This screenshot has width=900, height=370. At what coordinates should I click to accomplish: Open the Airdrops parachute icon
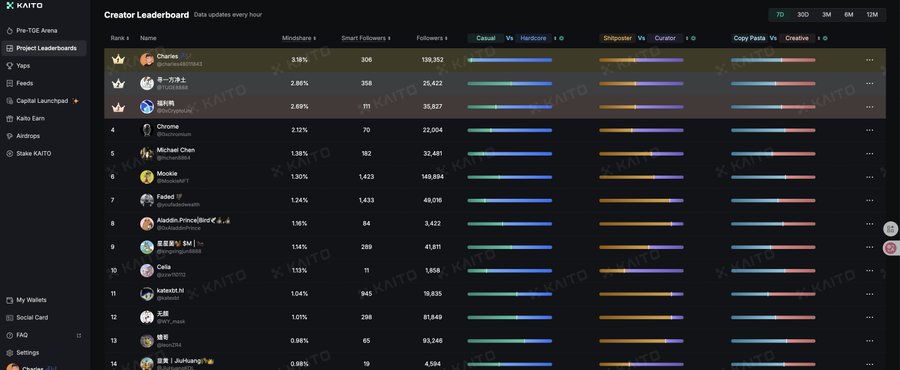click(x=10, y=136)
